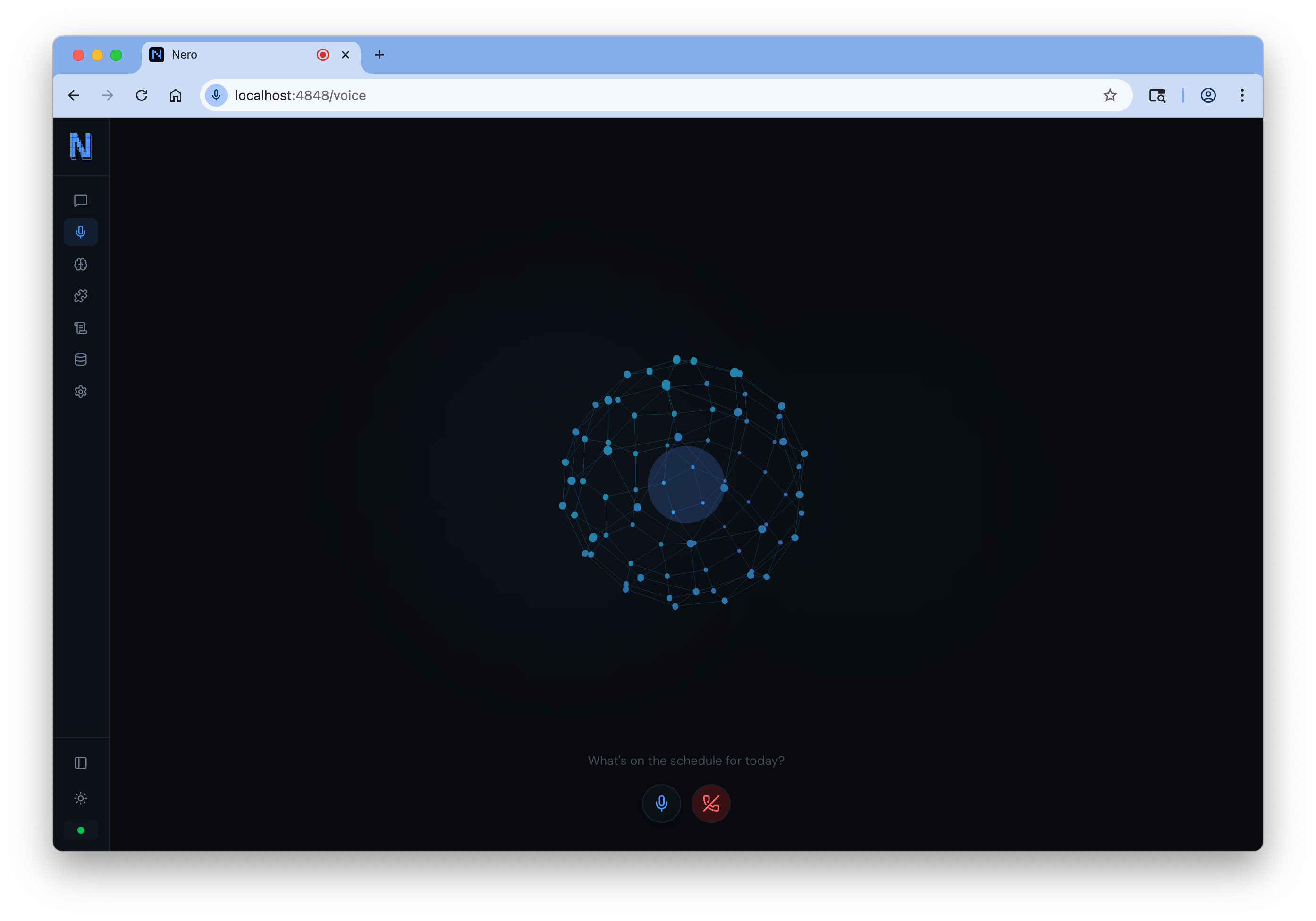Viewport: 1316px width, 921px height.
Task: Mute the microphone in voice call
Action: [x=661, y=803]
